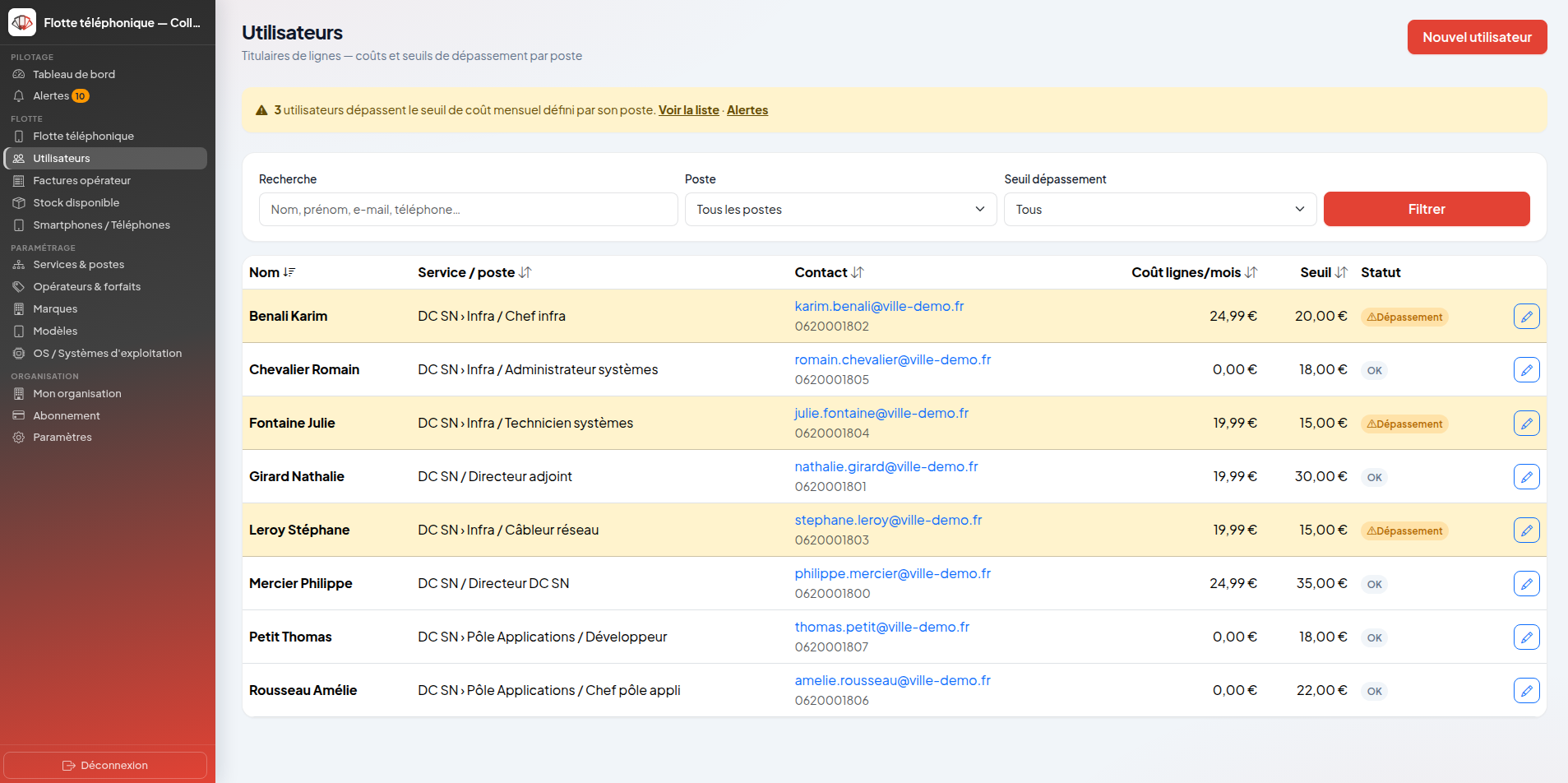Edit user Girard Nathalie with the pencil icon
Screen dimensions: 1568x783
click(x=1526, y=476)
